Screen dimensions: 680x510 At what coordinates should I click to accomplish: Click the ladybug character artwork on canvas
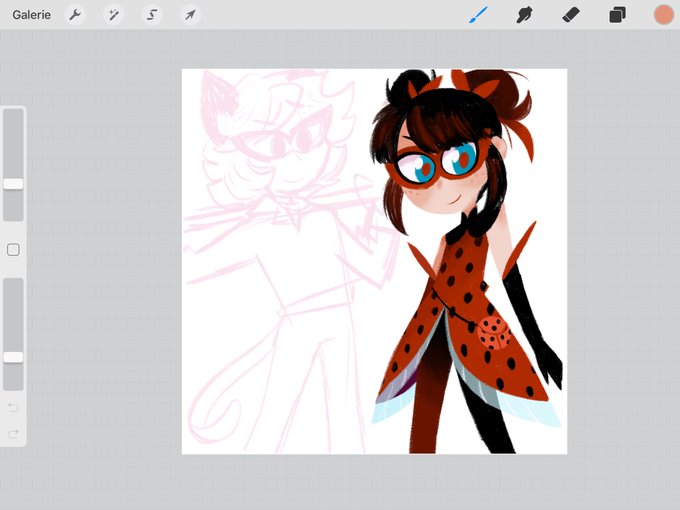[466, 260]
